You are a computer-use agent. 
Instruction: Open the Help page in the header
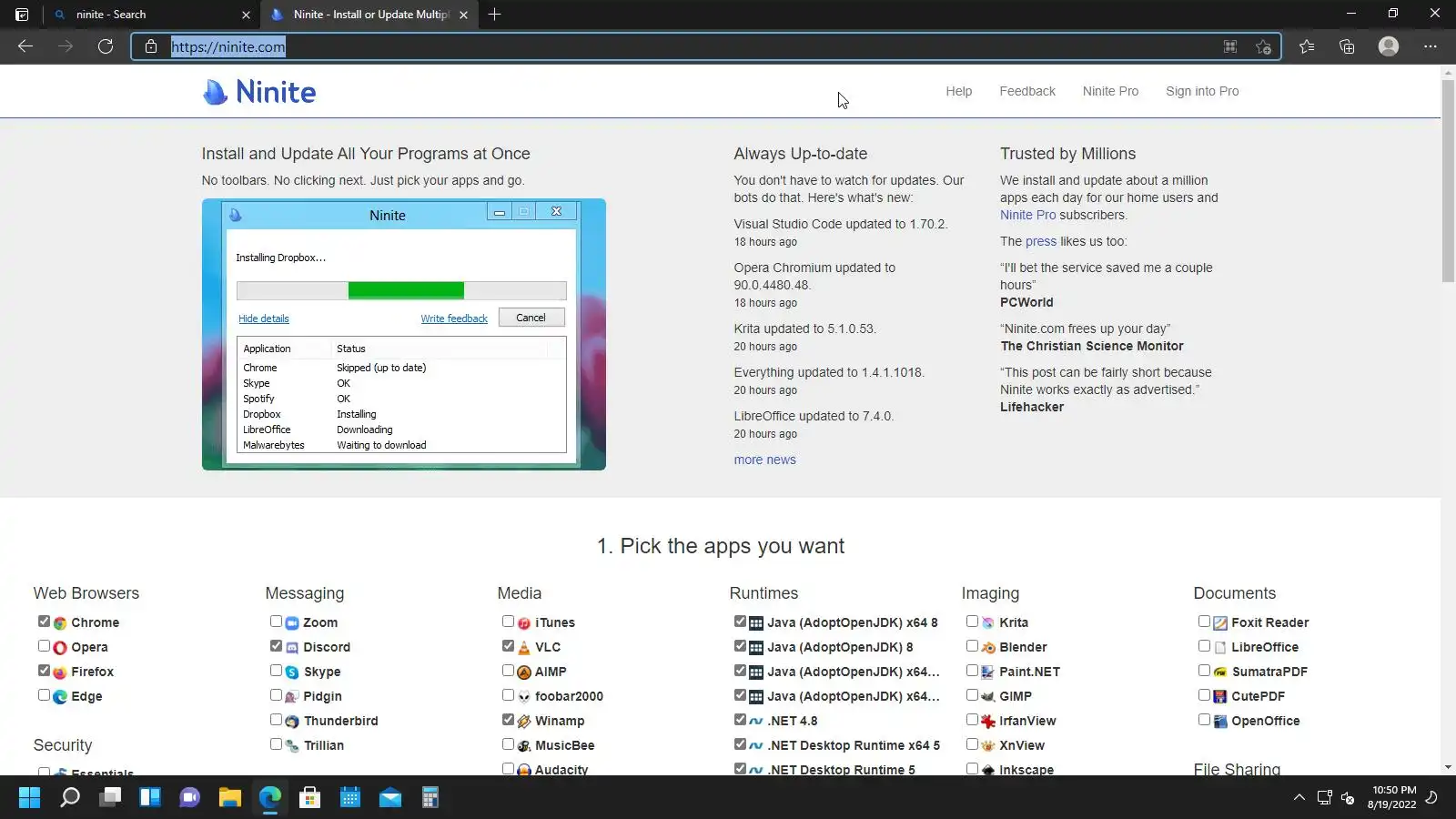pos(959,91)
